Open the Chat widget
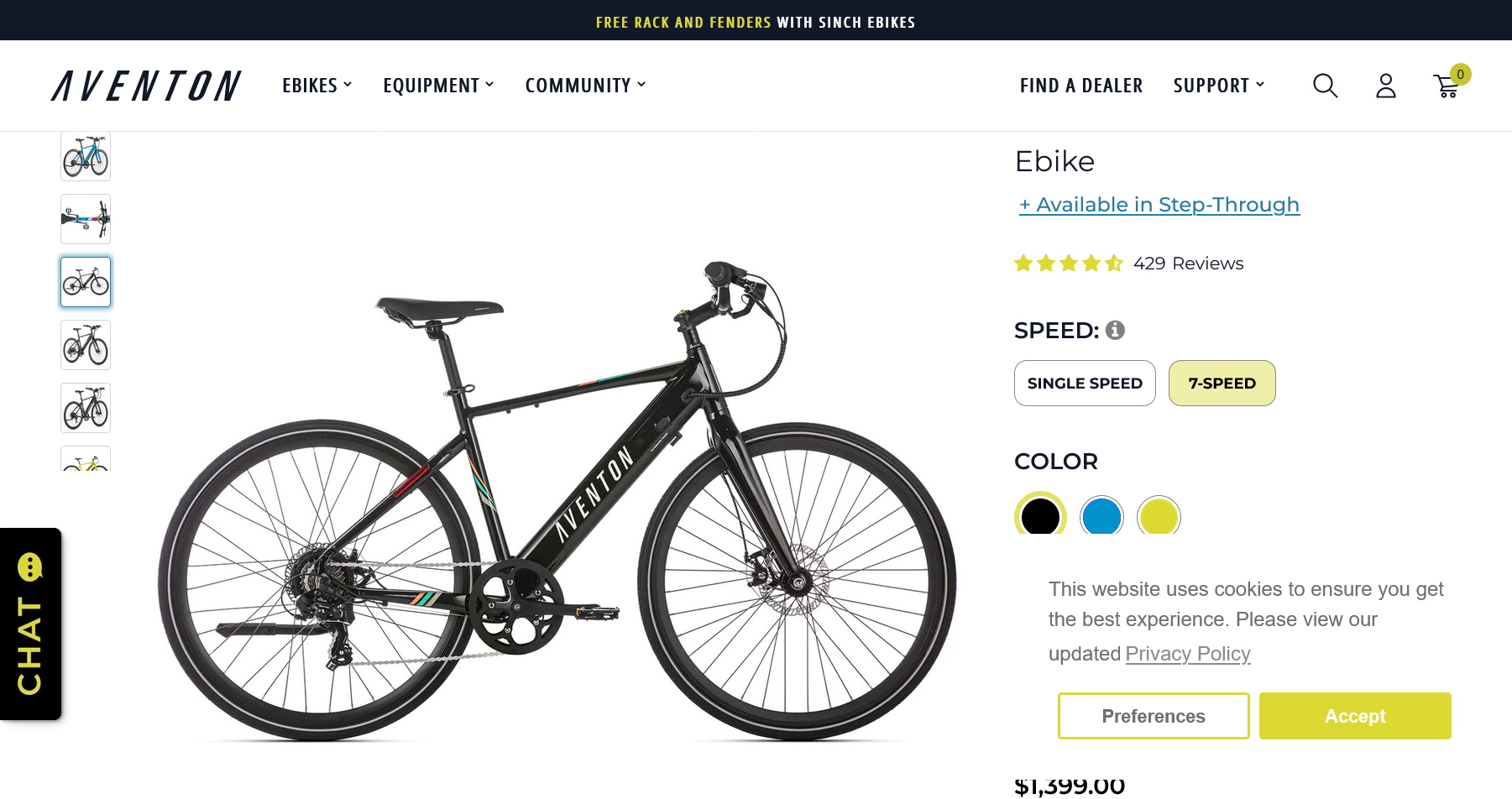The image size is (1512, 799). 31,624
